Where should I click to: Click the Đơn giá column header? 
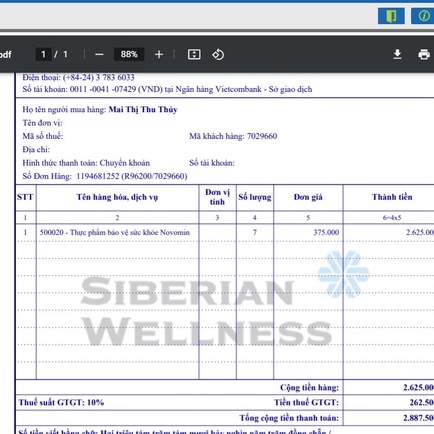click(x=308, y=197)
